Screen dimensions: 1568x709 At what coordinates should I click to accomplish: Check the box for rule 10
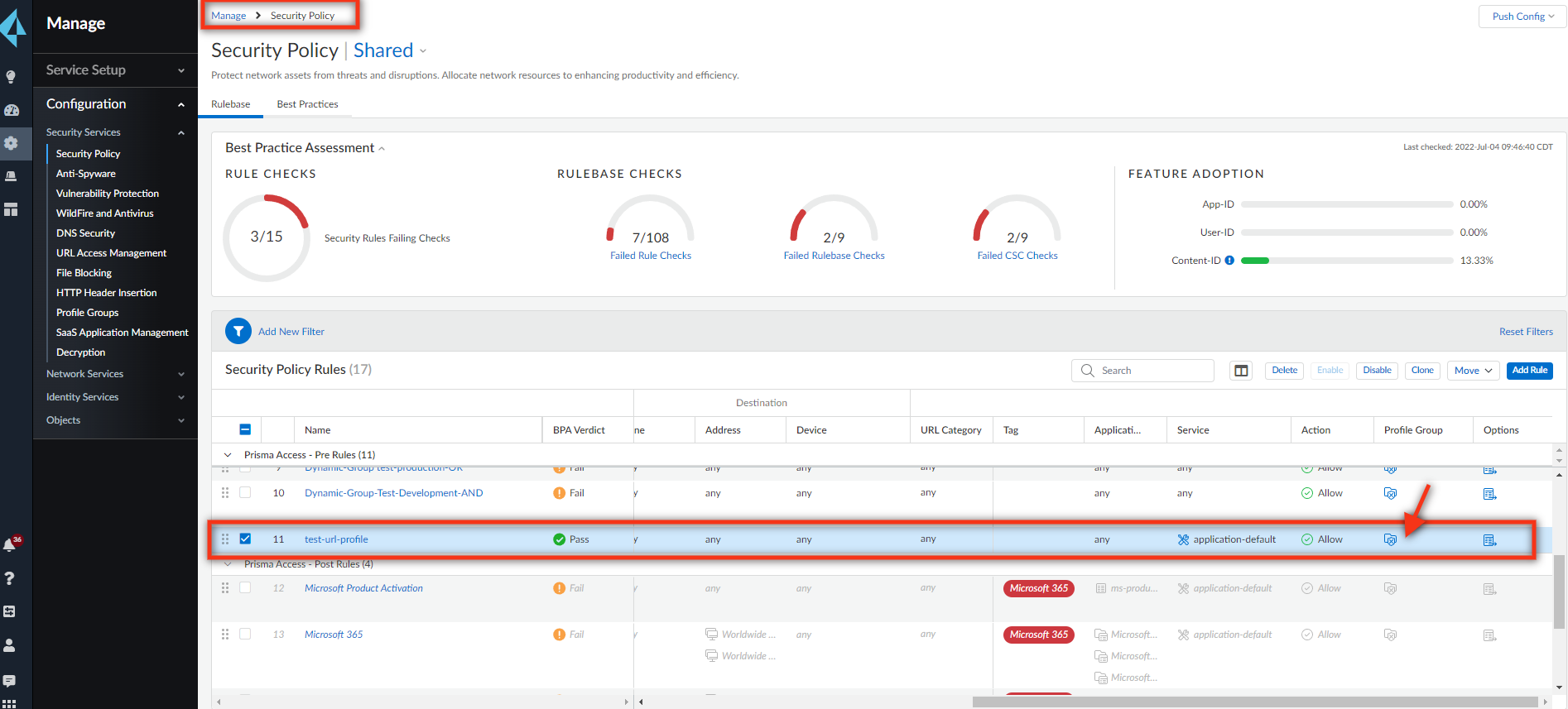tap(245, 492)
